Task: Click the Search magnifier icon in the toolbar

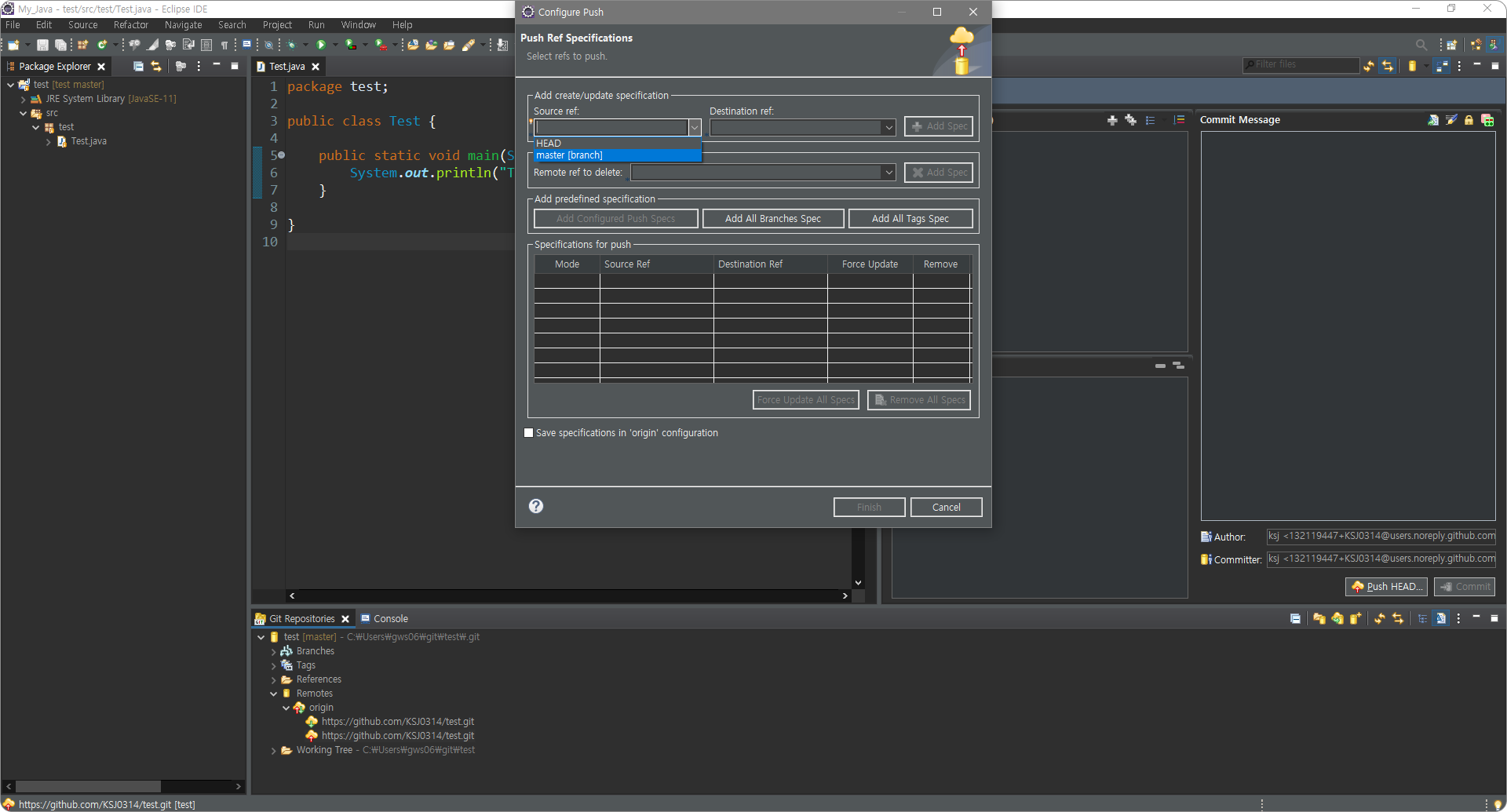Action: tap(1421, 45)
